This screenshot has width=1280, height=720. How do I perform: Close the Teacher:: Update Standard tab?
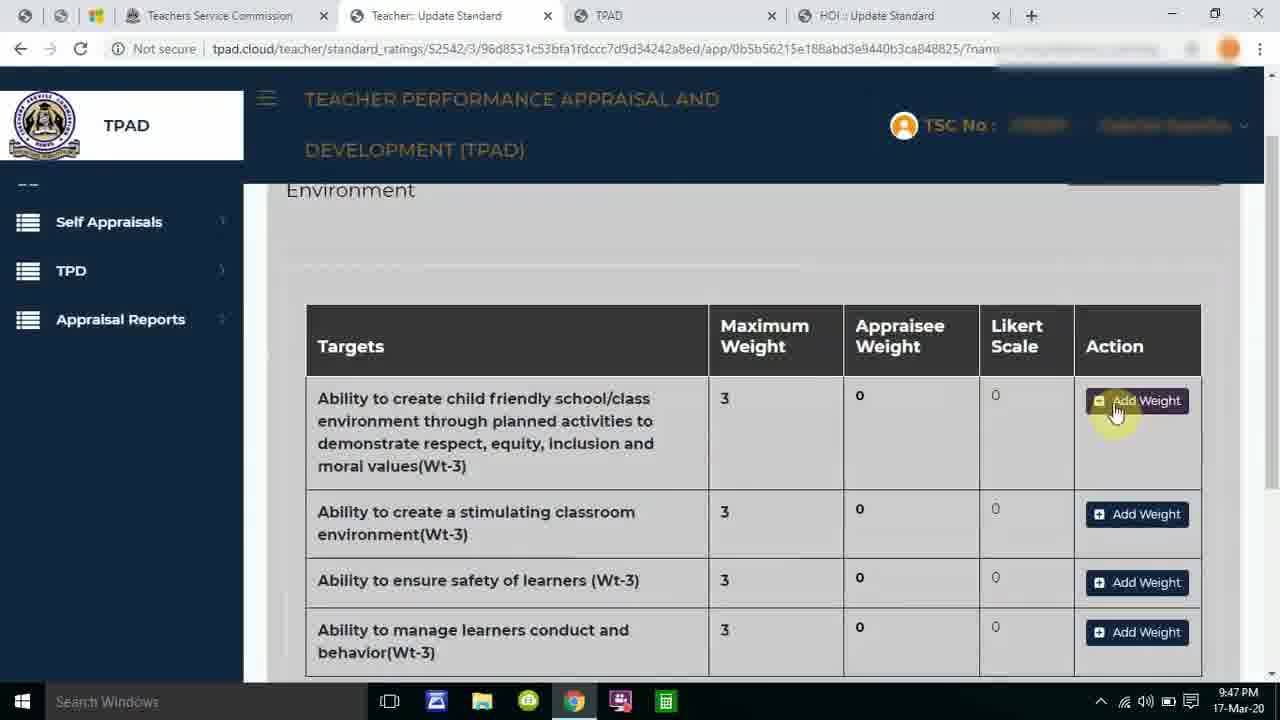point(547,16)
